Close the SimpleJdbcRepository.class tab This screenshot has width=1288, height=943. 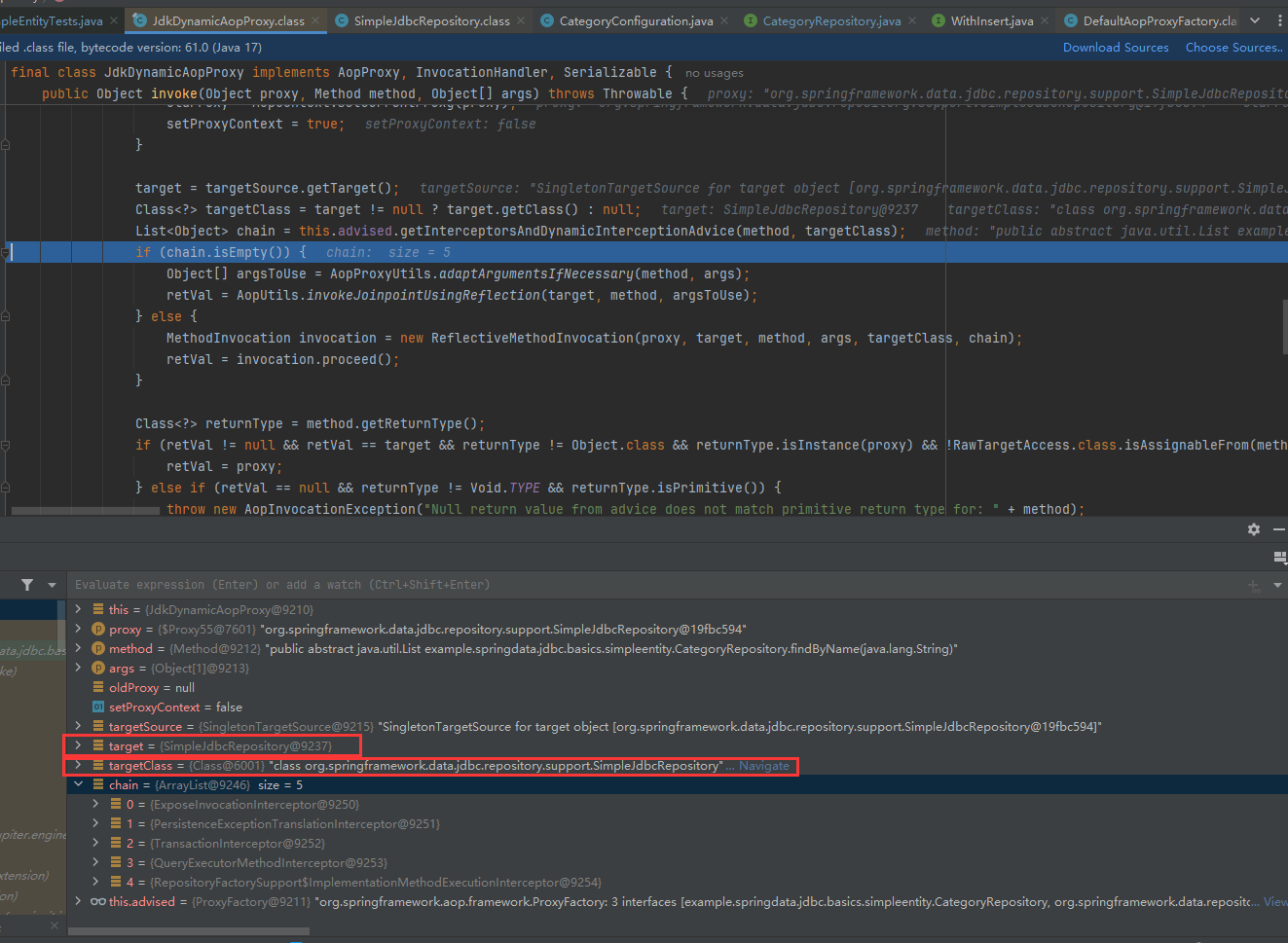tap(521, 20)
